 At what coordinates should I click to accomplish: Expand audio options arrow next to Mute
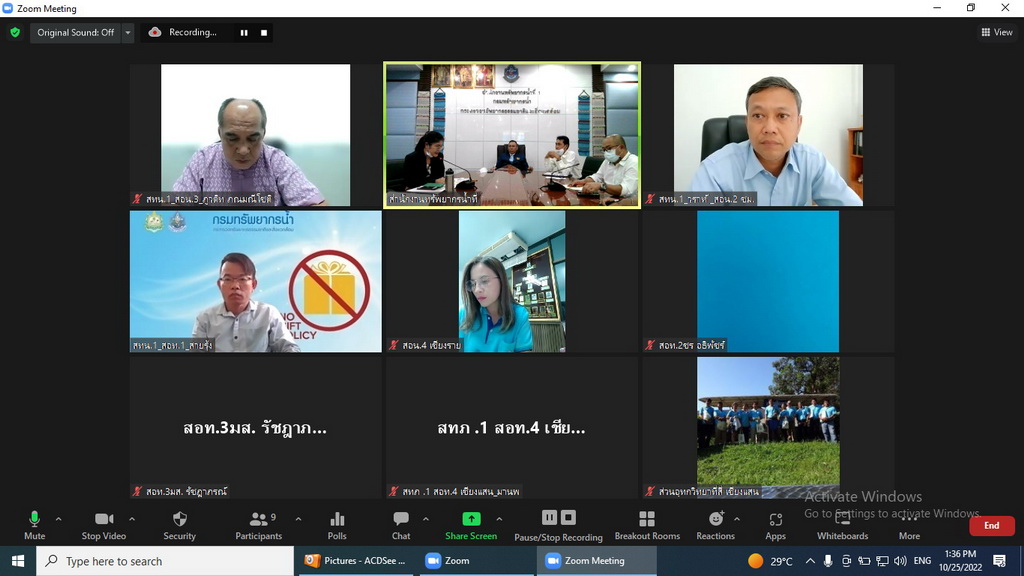tap(59, 519)
